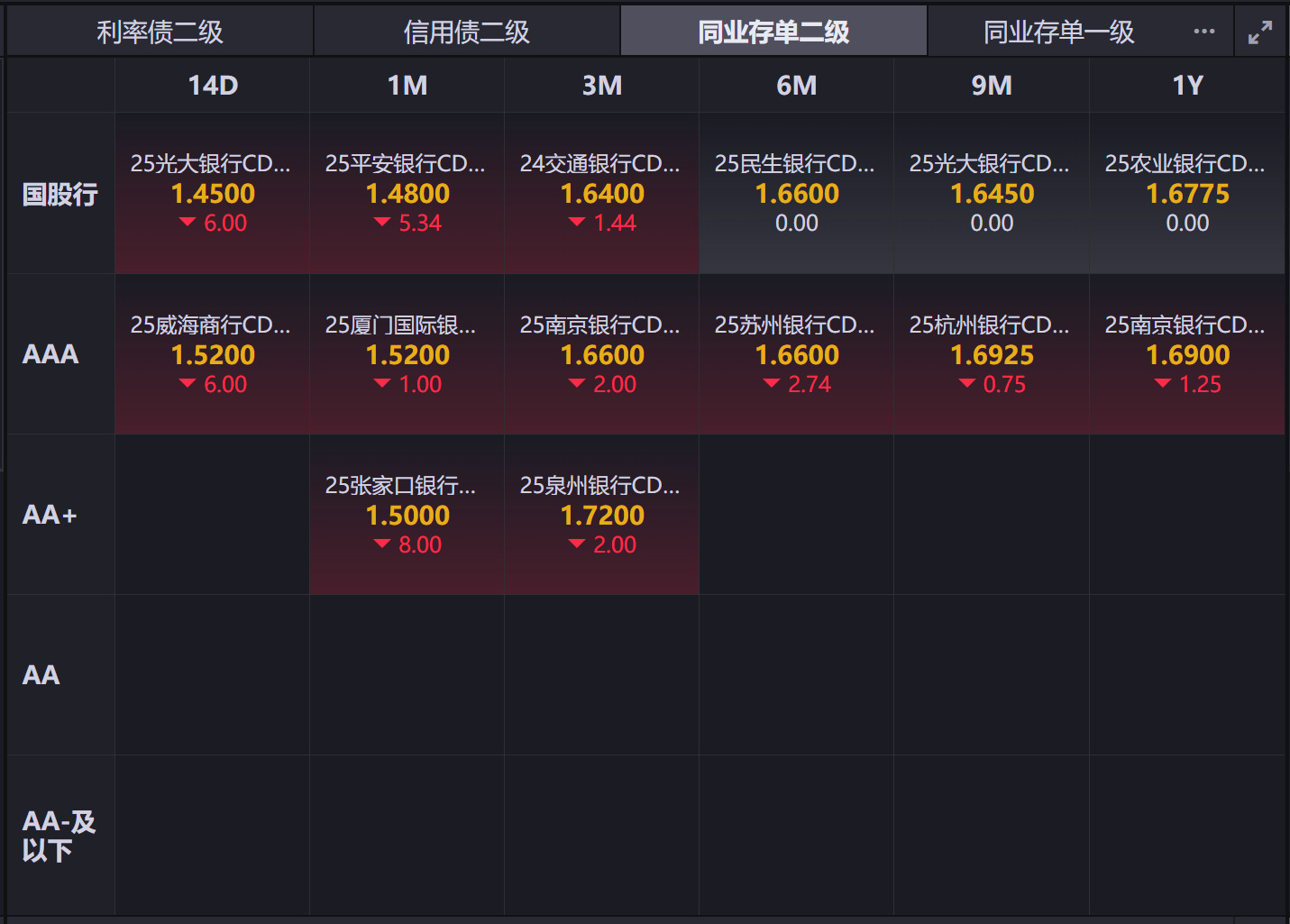The image size is (1290, 924).
Task: Open 25南京银行CD cell at 1.6600
Action: [602, 354]
